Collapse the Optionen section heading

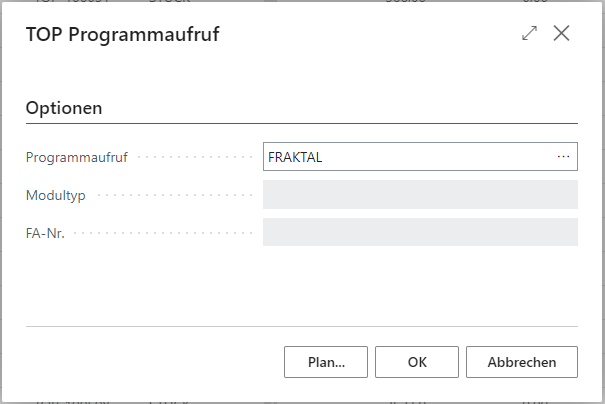click(65, 107)
